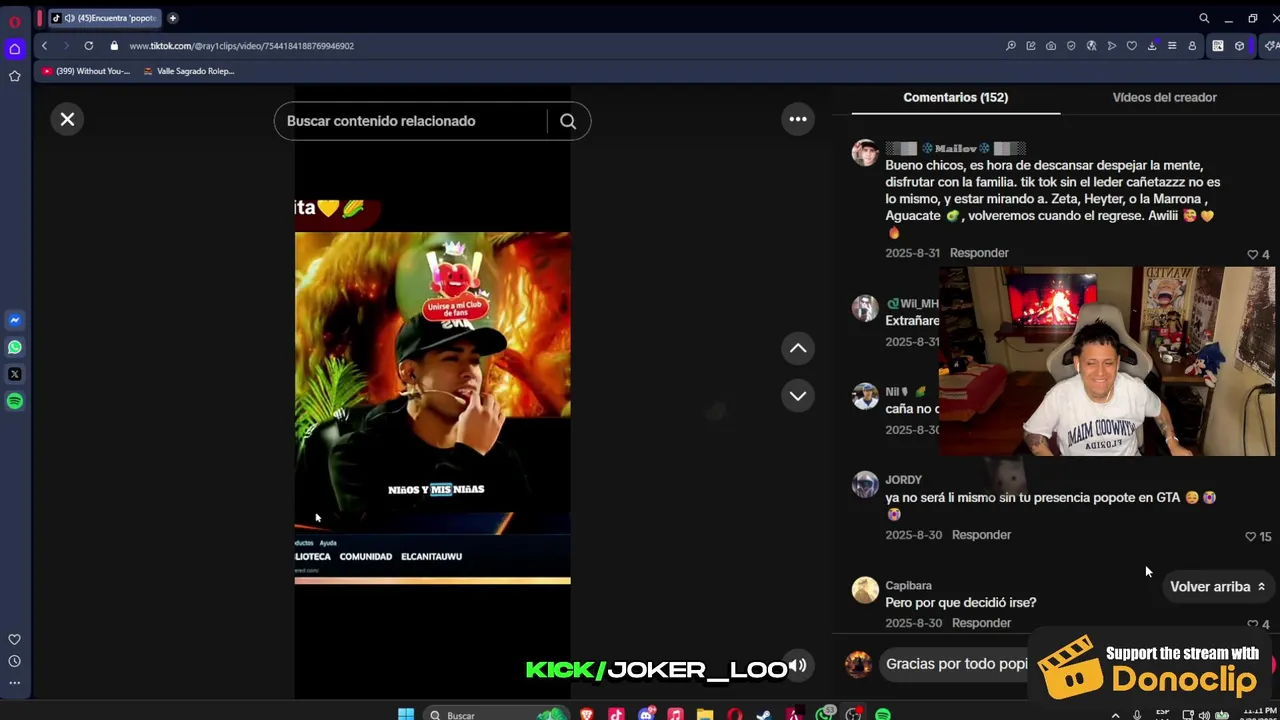Add page to bookmarks heart icon

pyautogui.click(x=1131, y=46)
